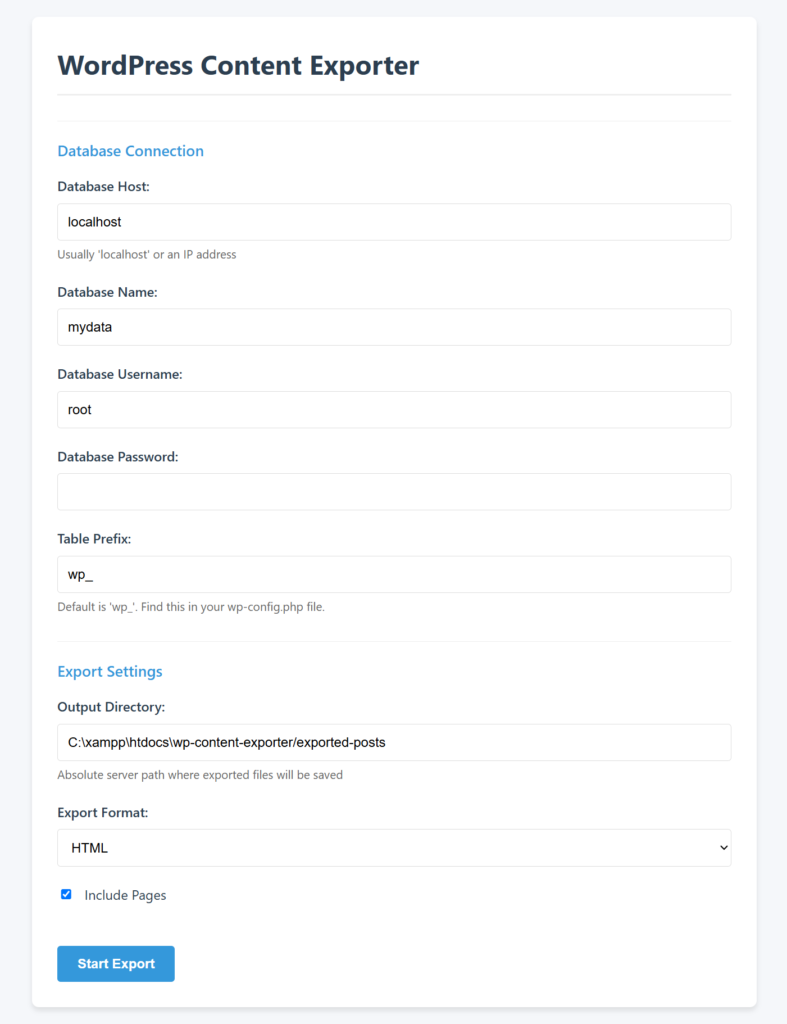This screenshot has width=787, height=1024.
Task: Click the Database Name label
Action: pyautogui.click(x=107, y=292)
